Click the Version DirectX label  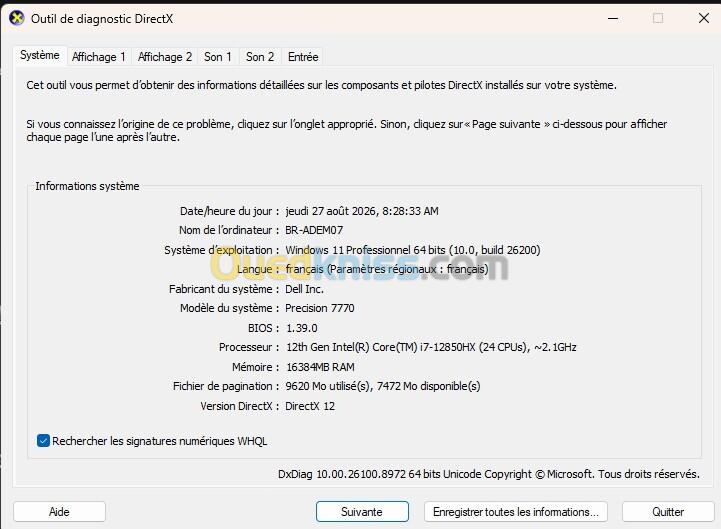(x=239, y=406)
